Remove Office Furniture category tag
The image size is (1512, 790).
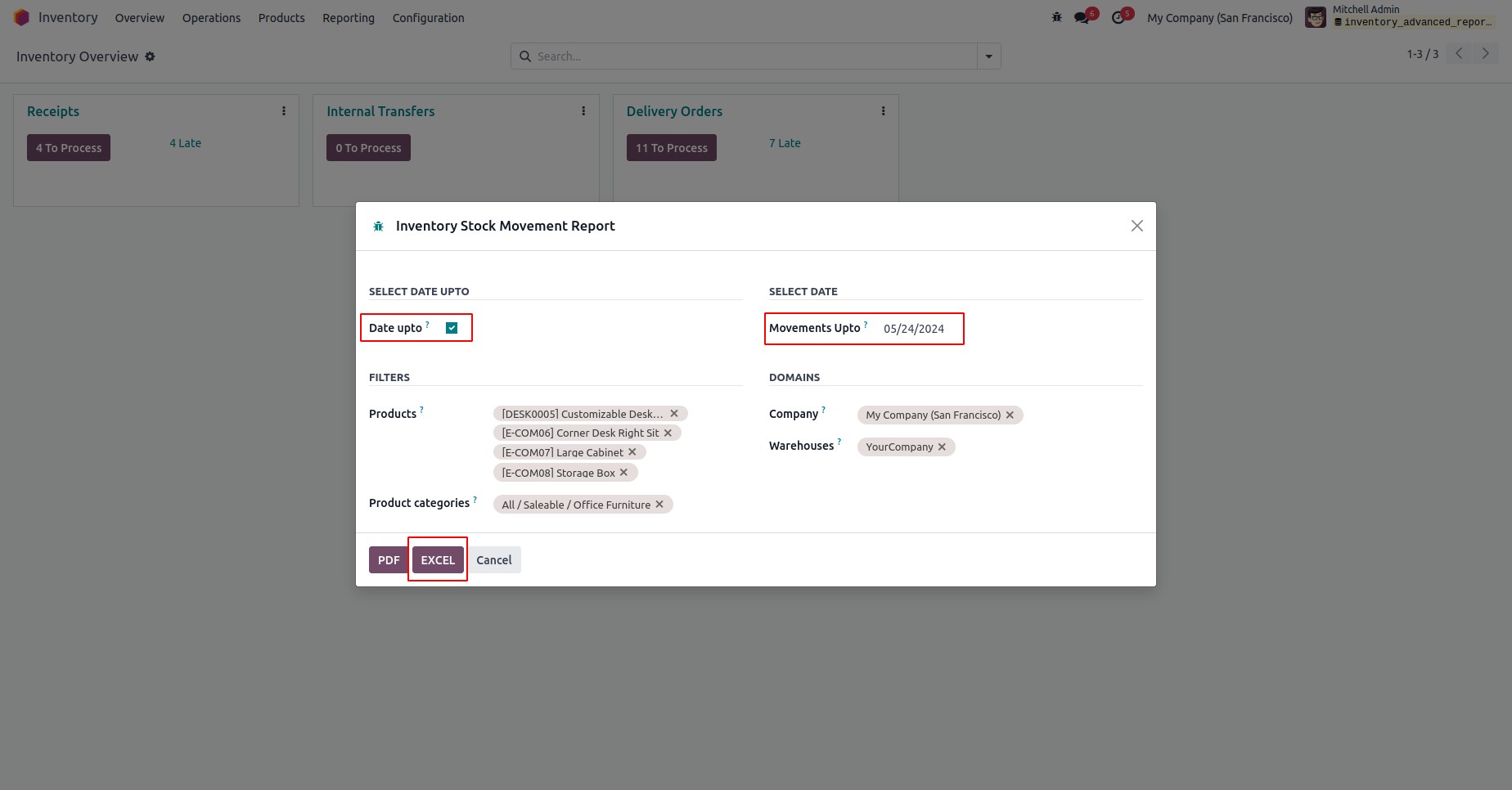659,505
